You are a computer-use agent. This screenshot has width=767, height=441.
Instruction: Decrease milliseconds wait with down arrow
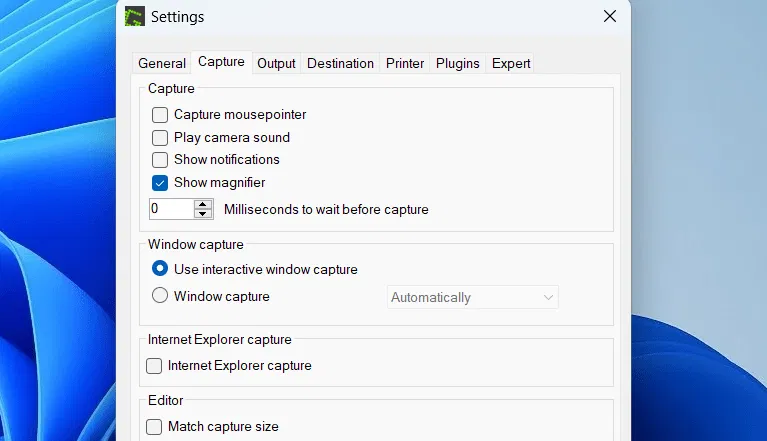coord(203,214)
